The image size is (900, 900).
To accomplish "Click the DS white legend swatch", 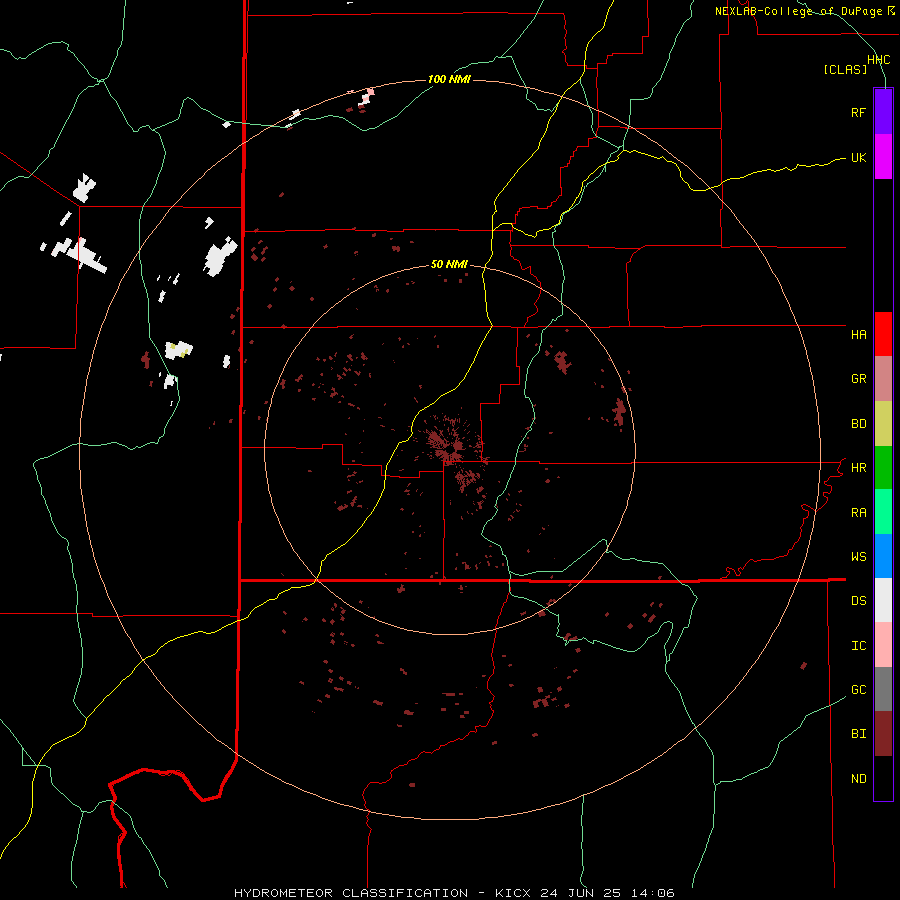I will 883,600.
